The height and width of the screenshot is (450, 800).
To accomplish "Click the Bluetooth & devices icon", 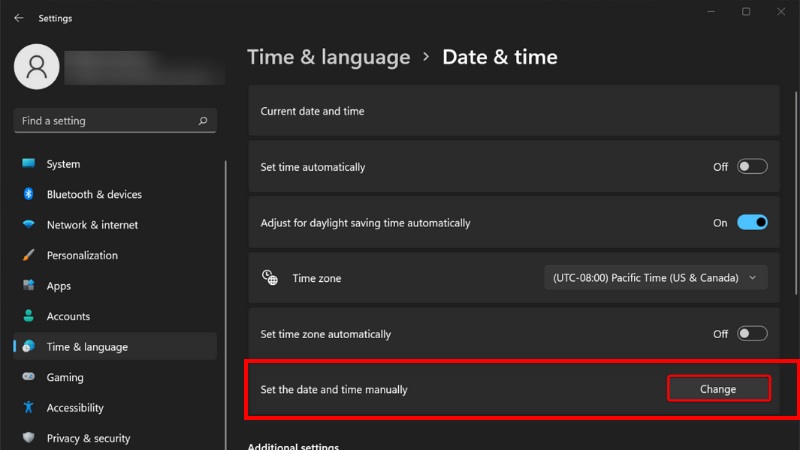I will pyautogui.click(x=29, y=194).
